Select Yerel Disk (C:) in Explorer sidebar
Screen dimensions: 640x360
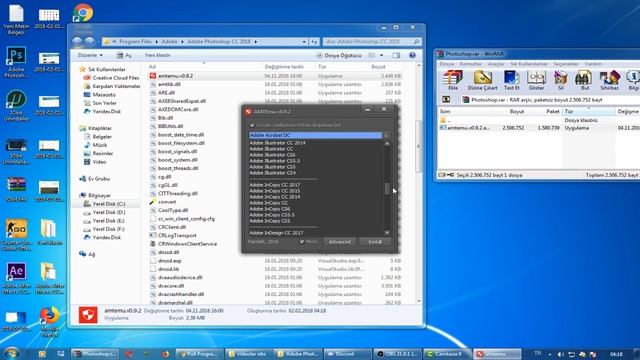tap(109, 204)
